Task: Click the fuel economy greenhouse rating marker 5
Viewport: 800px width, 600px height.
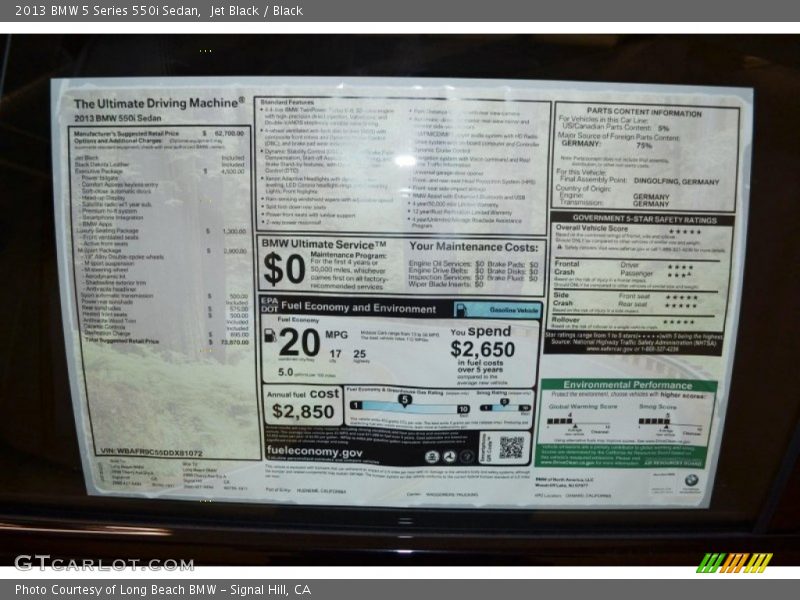Action: coord(405,400)
